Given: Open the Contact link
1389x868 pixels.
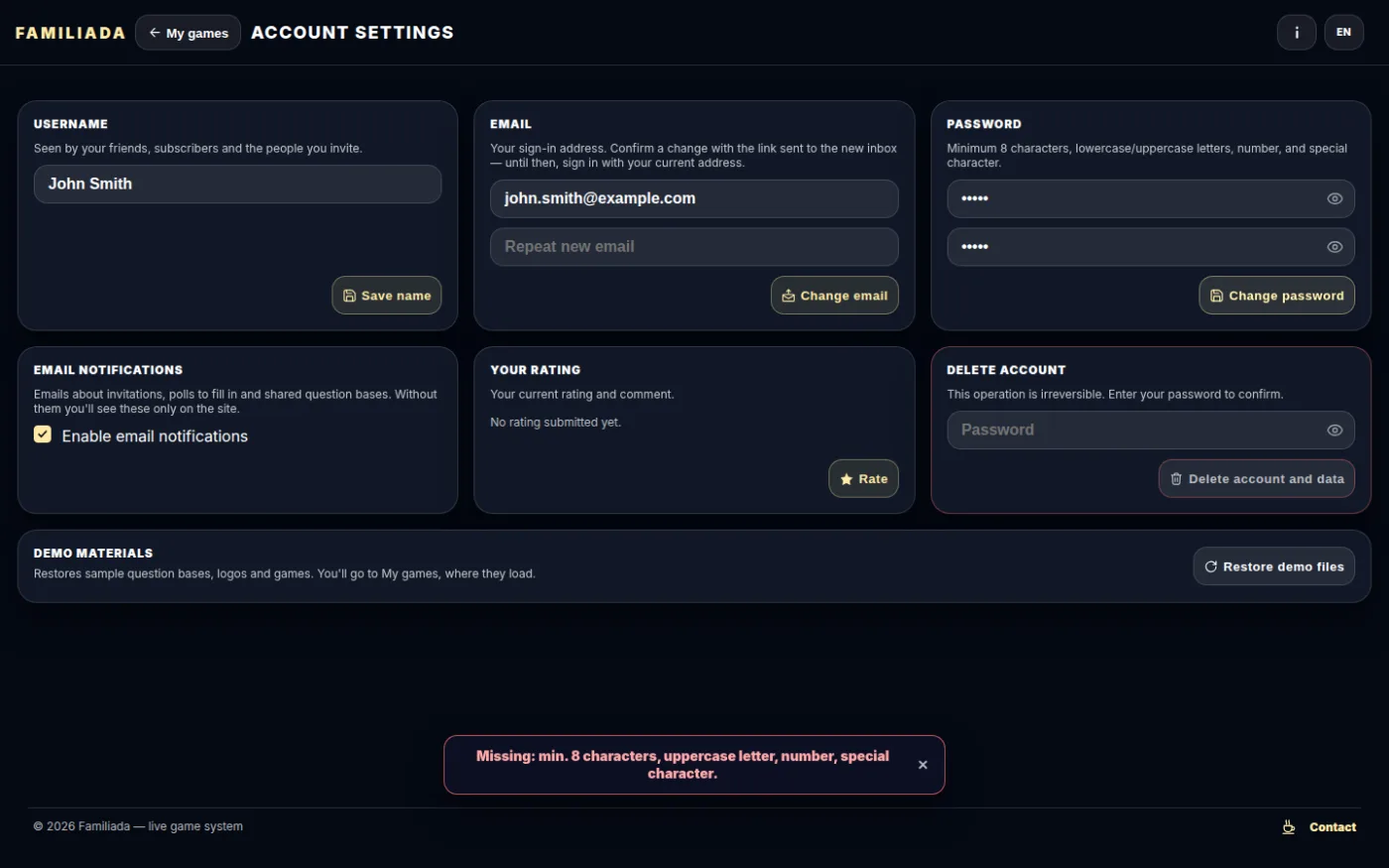Looking at the screenshot, I should tap(1332, 827).
